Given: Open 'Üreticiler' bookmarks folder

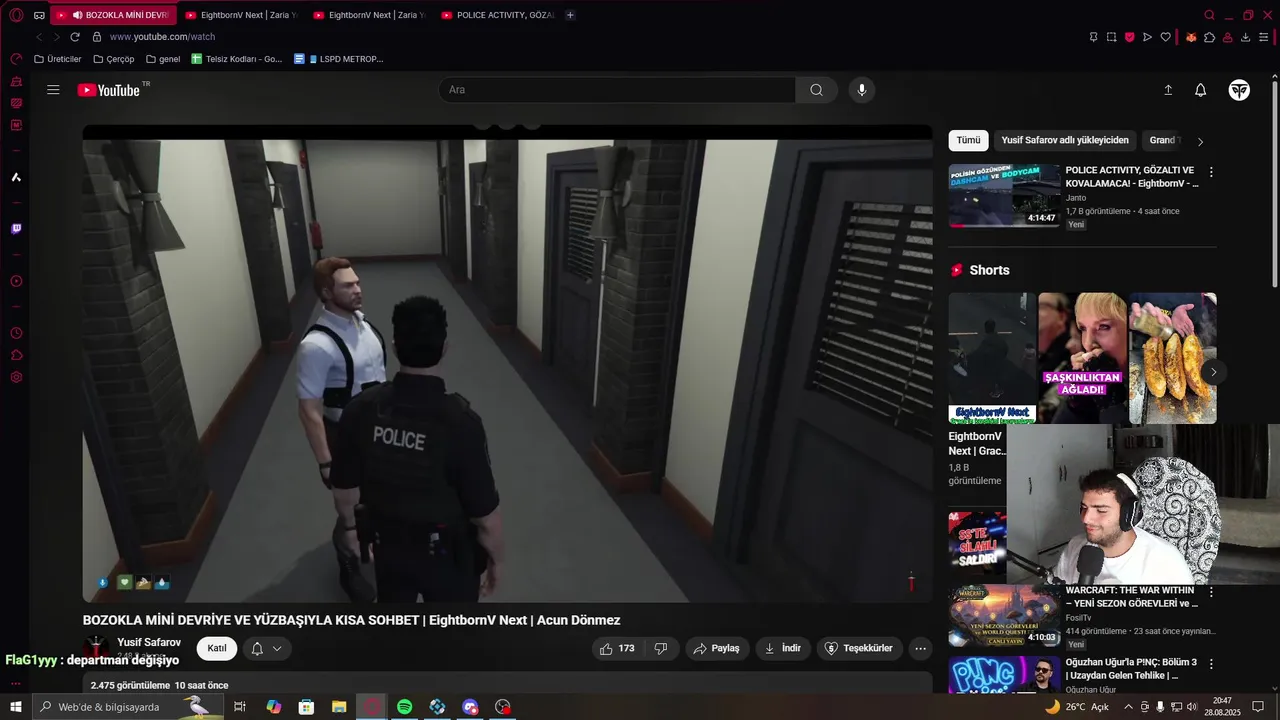Looking at the screenshot, I should pos(58,59).
